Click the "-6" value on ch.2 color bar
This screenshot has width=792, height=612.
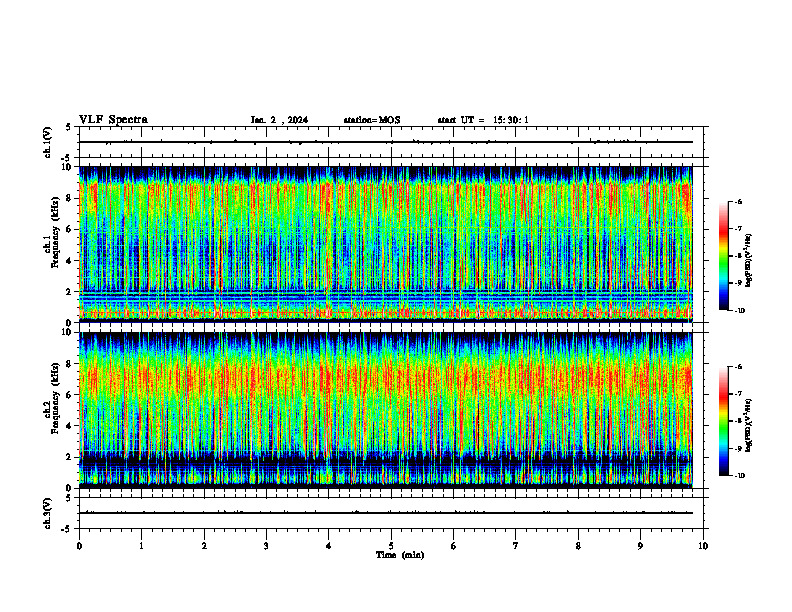point(738,367)
